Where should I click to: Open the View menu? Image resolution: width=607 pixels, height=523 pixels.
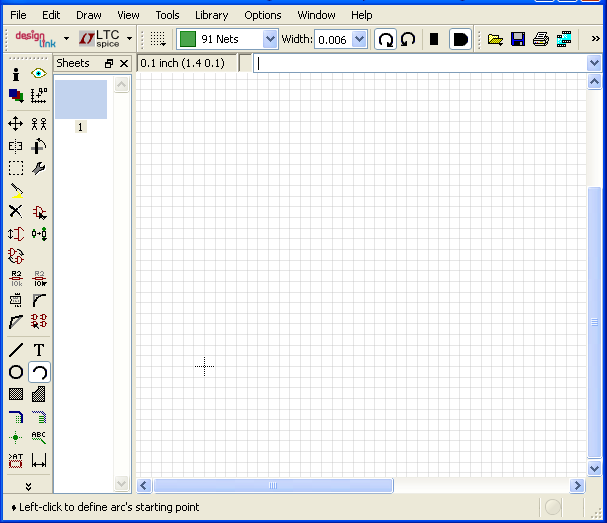[128, 15]
